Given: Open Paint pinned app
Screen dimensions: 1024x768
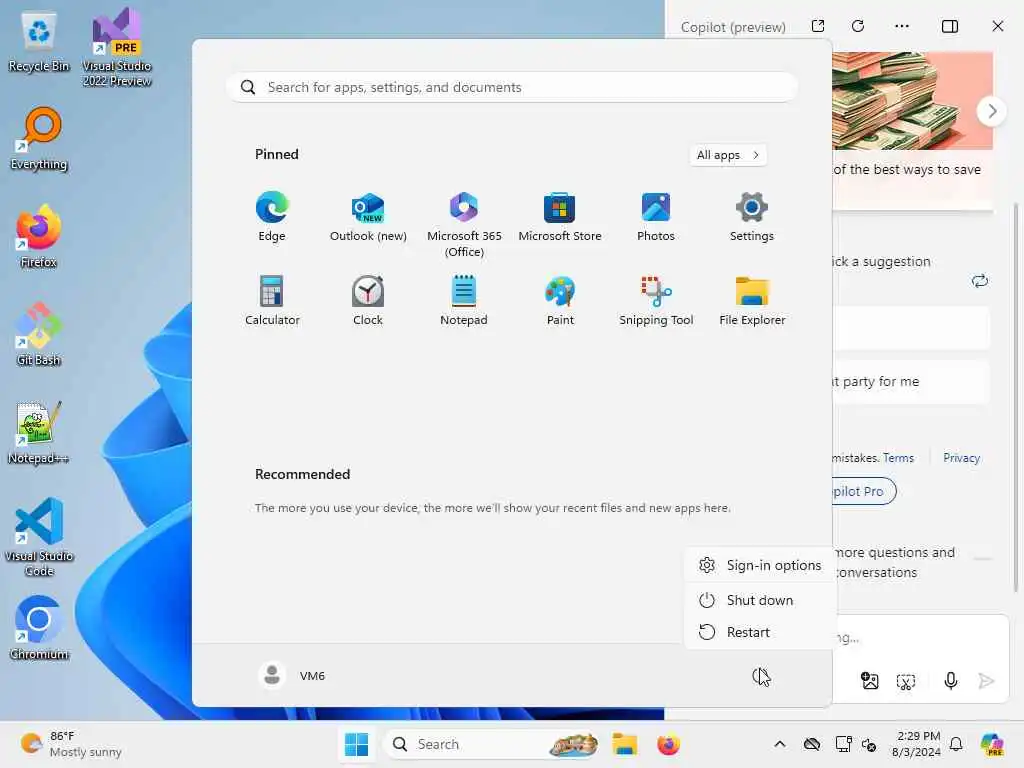Looking at the screenshot, I should tap(560, 300).
